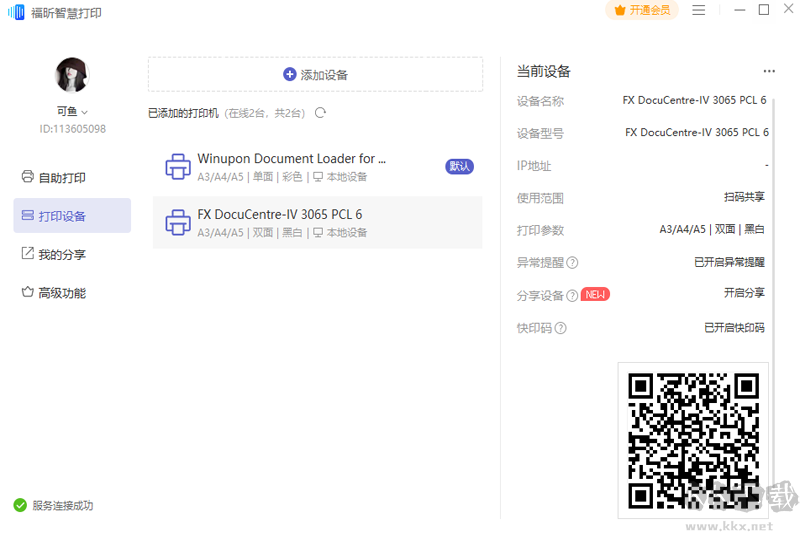Click the 设备名称 value FX DocuCentre-IV 3065 PCL 6
The width and height of the screenshot is (800, 533).
[694, 100]
